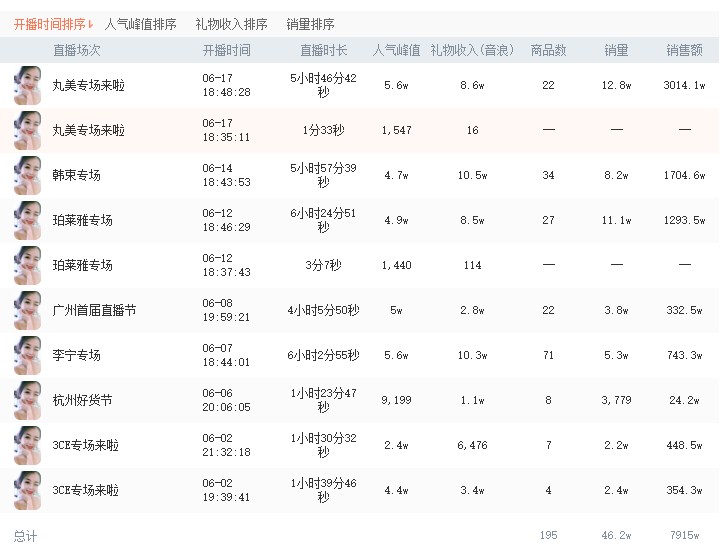Open 珀莱雅专场 stream started 18:37:43
The image size is (723, 556).
(83, 265)
